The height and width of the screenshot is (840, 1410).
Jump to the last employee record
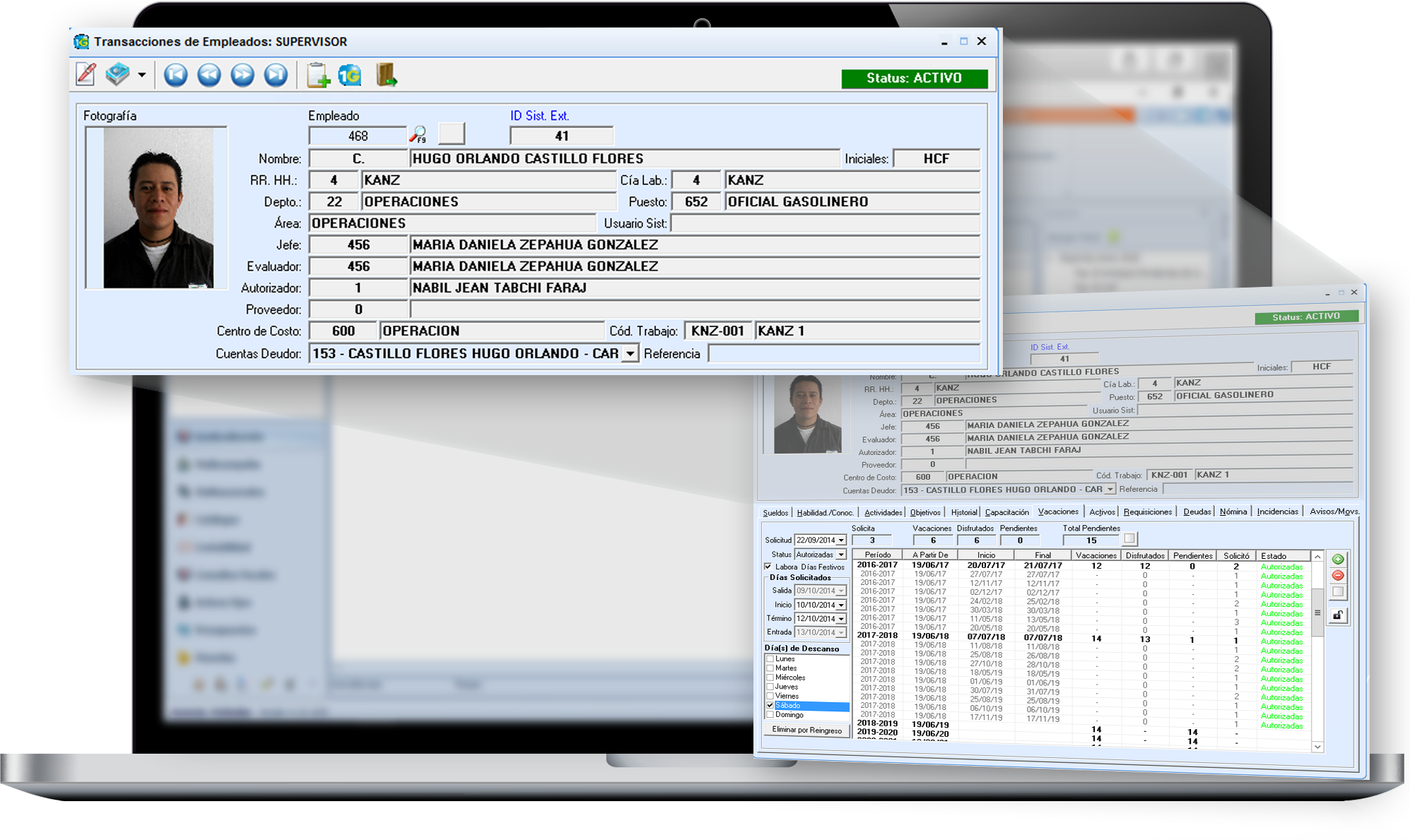(276, 75)
